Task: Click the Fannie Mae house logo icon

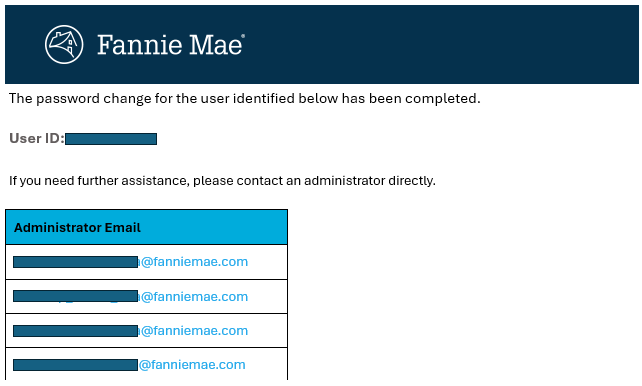Action: pyautogui.click(x=64, y=44)
